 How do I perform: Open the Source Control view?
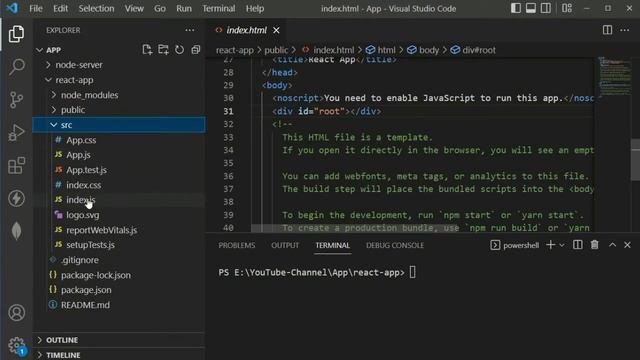point(16,100)
